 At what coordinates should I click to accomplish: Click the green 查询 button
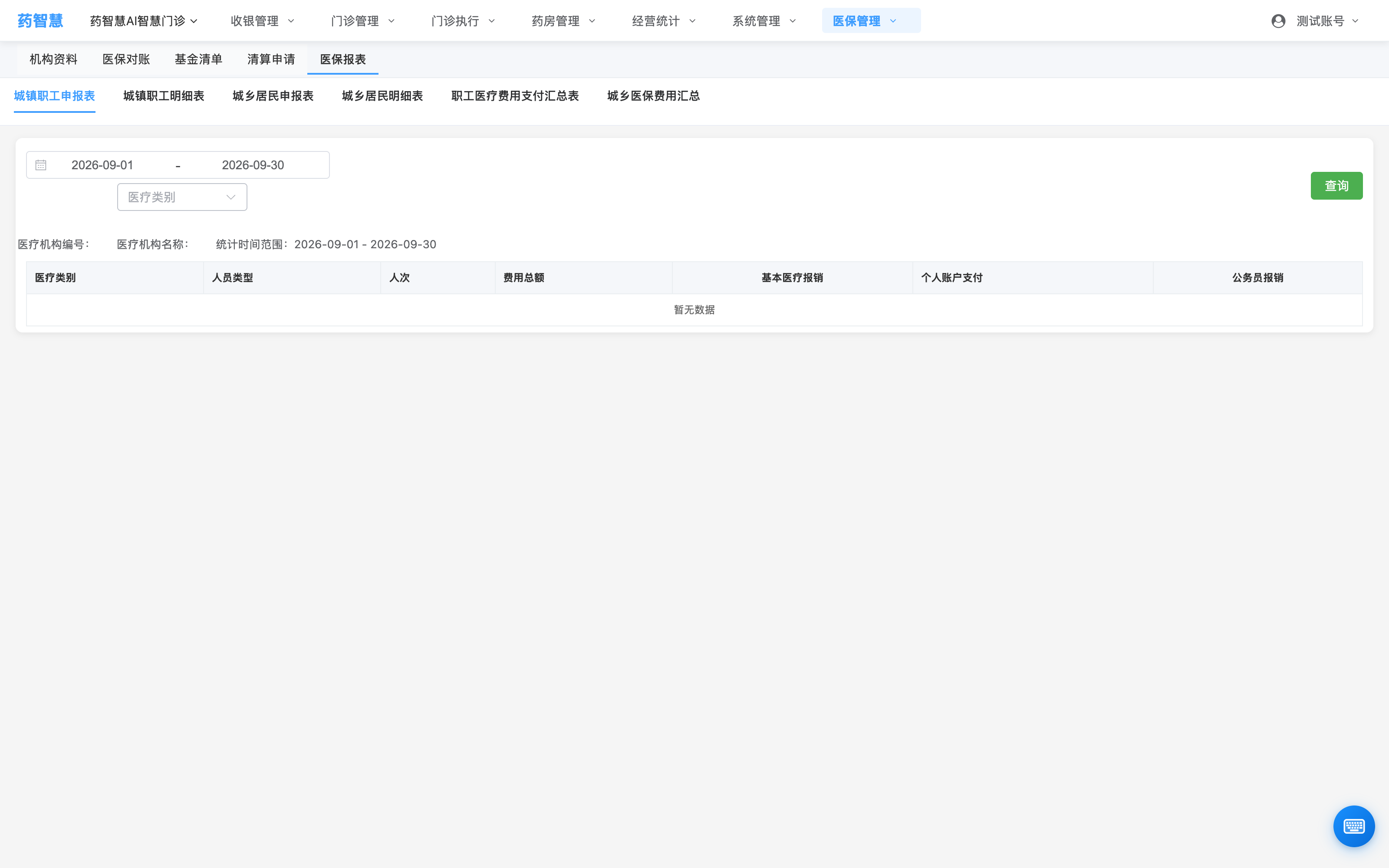coord(1336,186)
